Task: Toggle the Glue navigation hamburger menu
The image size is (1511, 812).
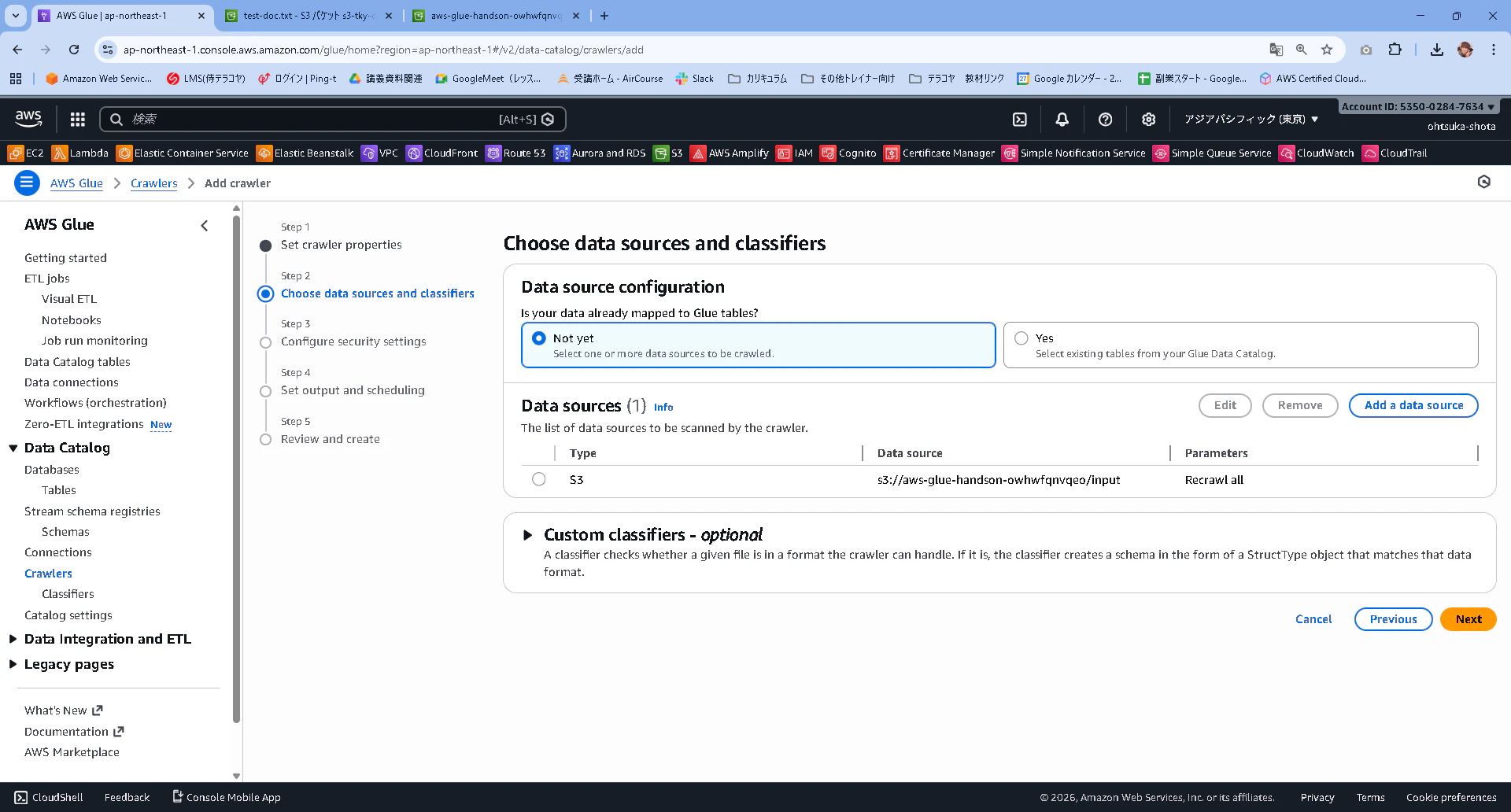Action: pyautogui.click(x=27, y=183)
